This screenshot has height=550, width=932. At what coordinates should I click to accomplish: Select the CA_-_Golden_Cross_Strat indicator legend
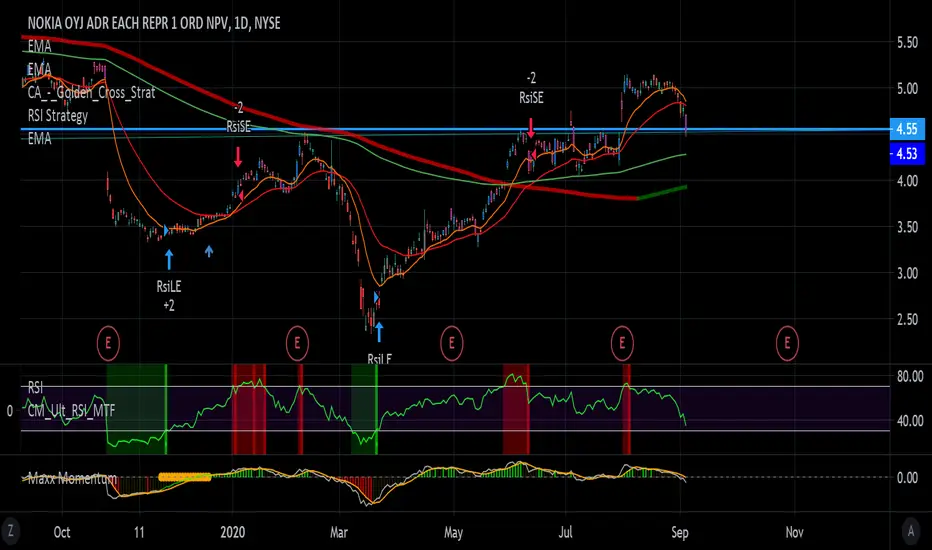pyautogui.click(x=92, y=92)
